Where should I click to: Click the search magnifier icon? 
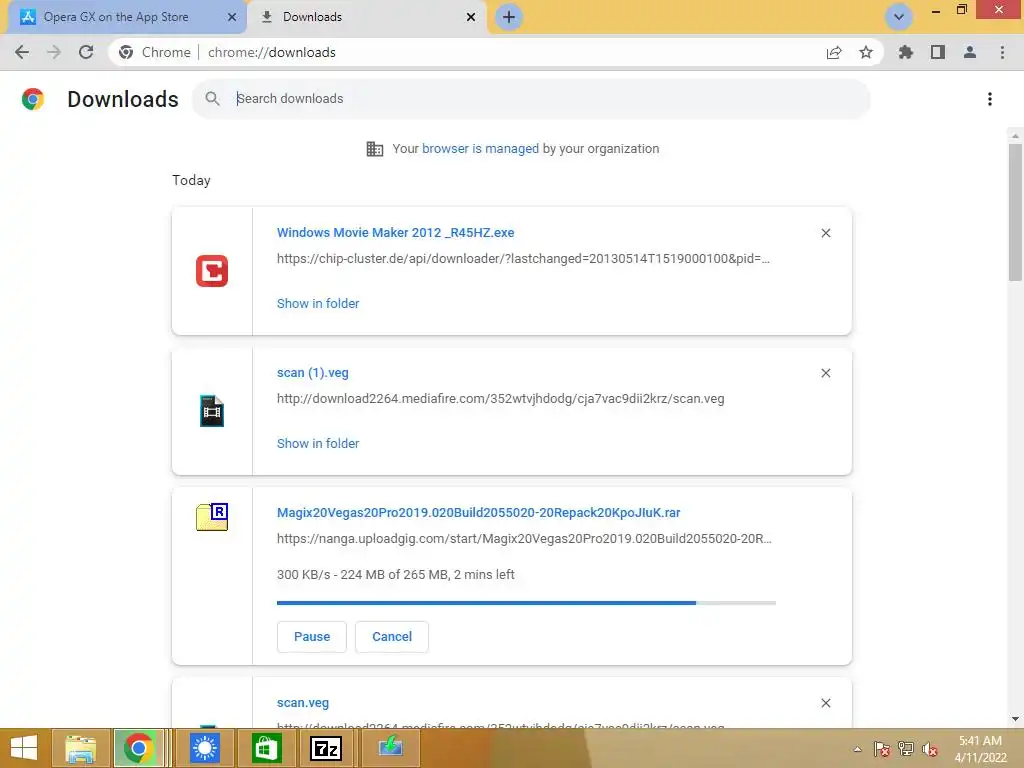click(212, 99)
